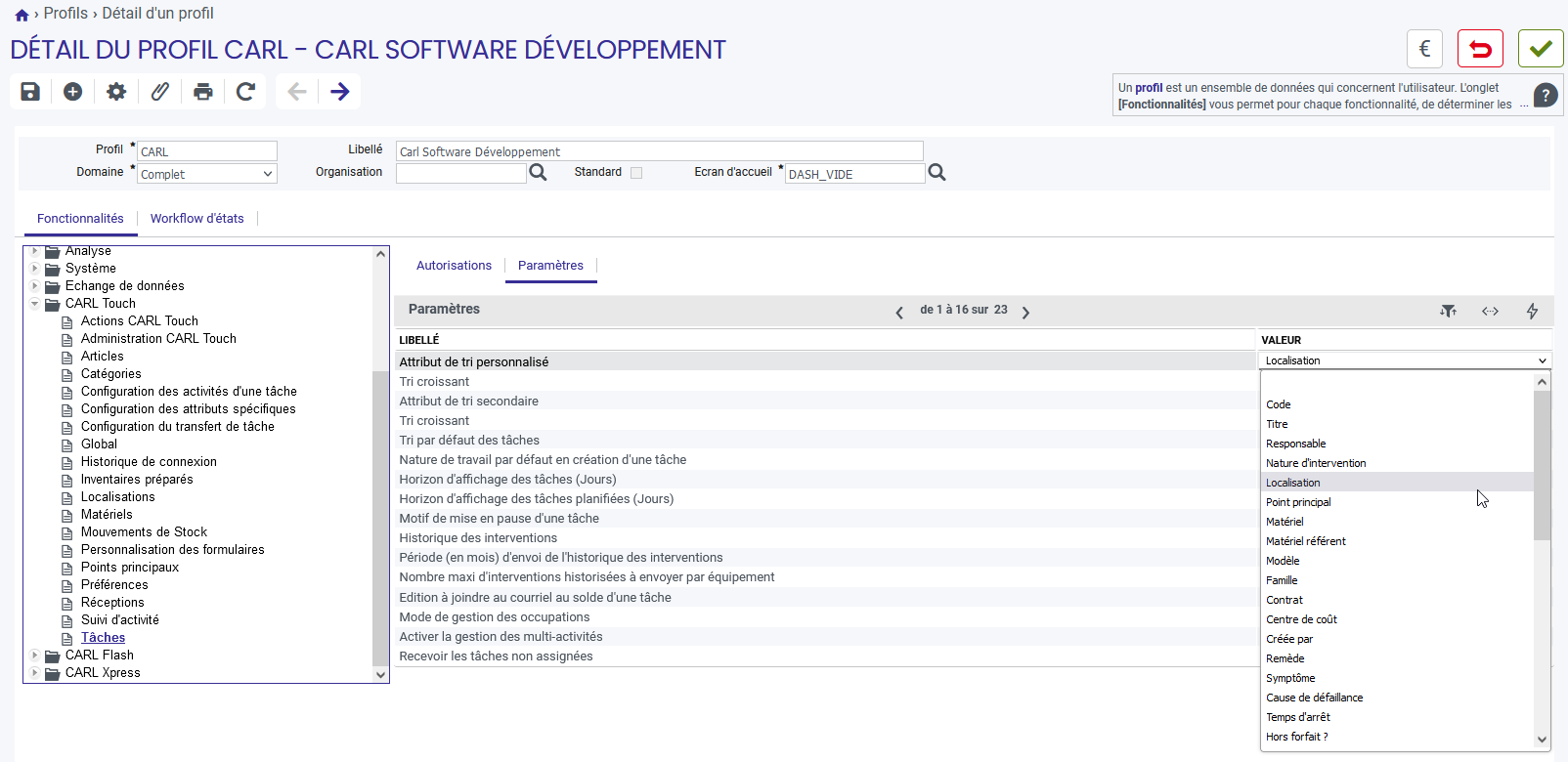Click the green checkmark validate button
The image size is (1568, 762).
point(1541,49)
